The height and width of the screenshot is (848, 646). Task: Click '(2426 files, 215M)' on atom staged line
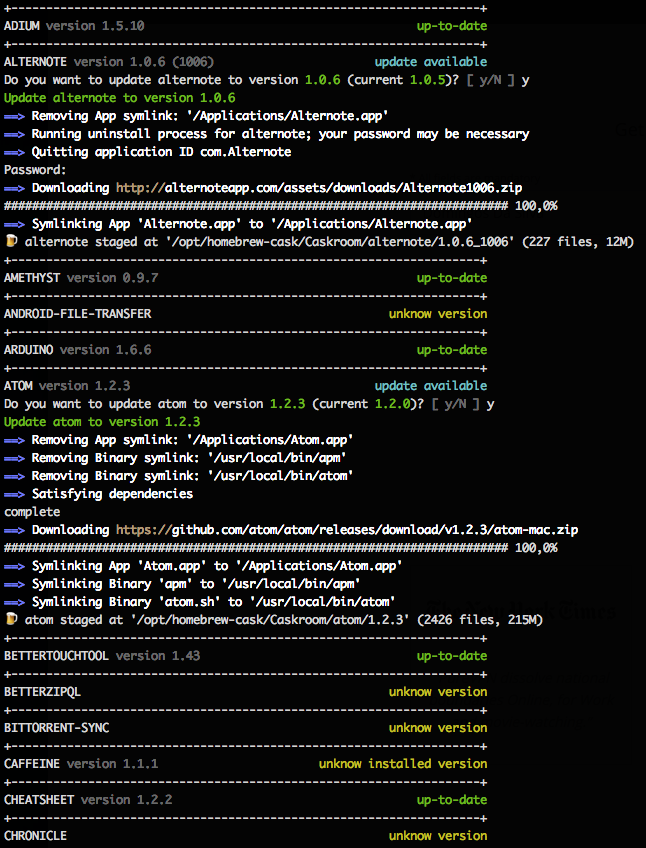pyautogui.click(x=480, y=620)
